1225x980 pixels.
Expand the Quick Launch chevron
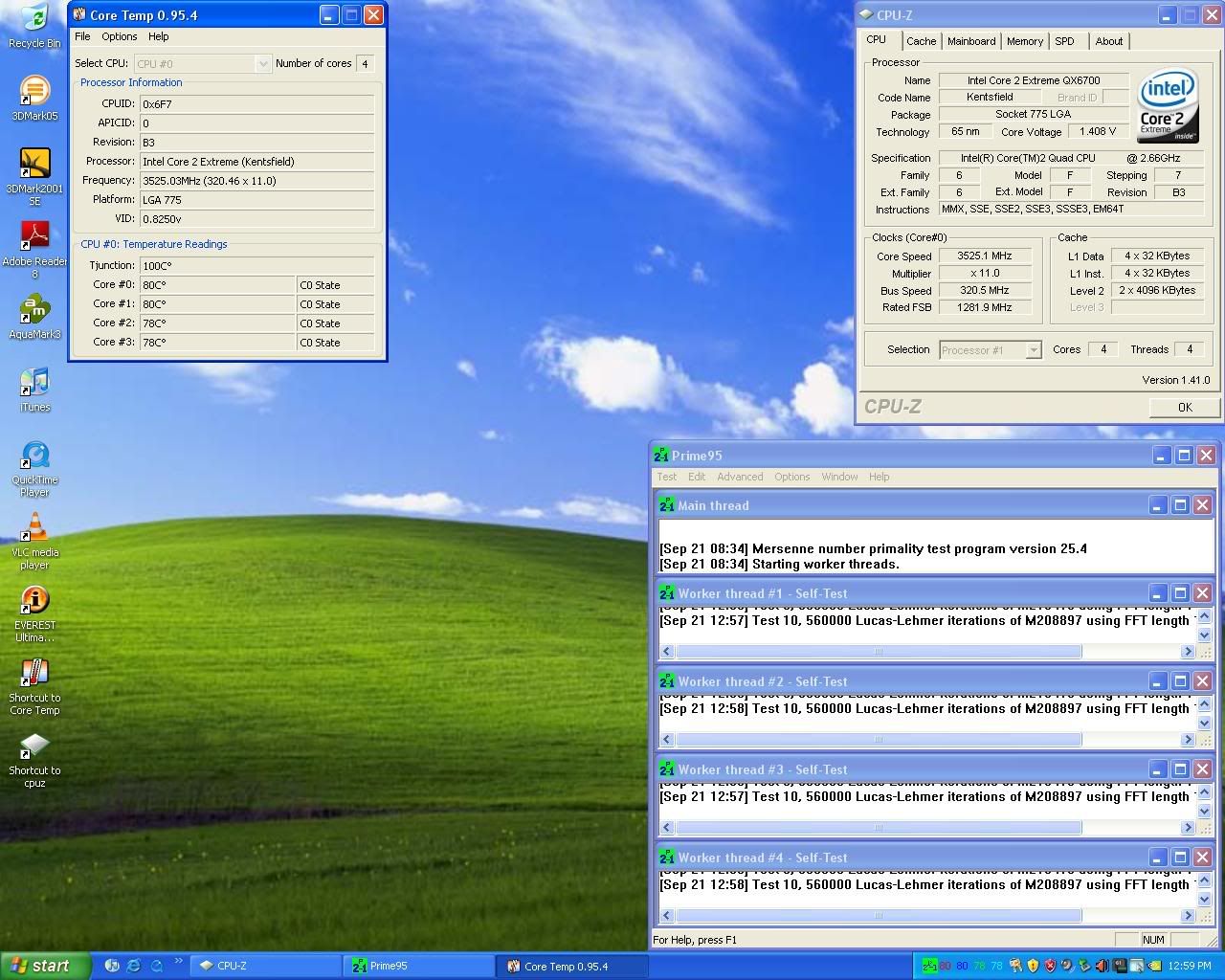tap(178, 962)
